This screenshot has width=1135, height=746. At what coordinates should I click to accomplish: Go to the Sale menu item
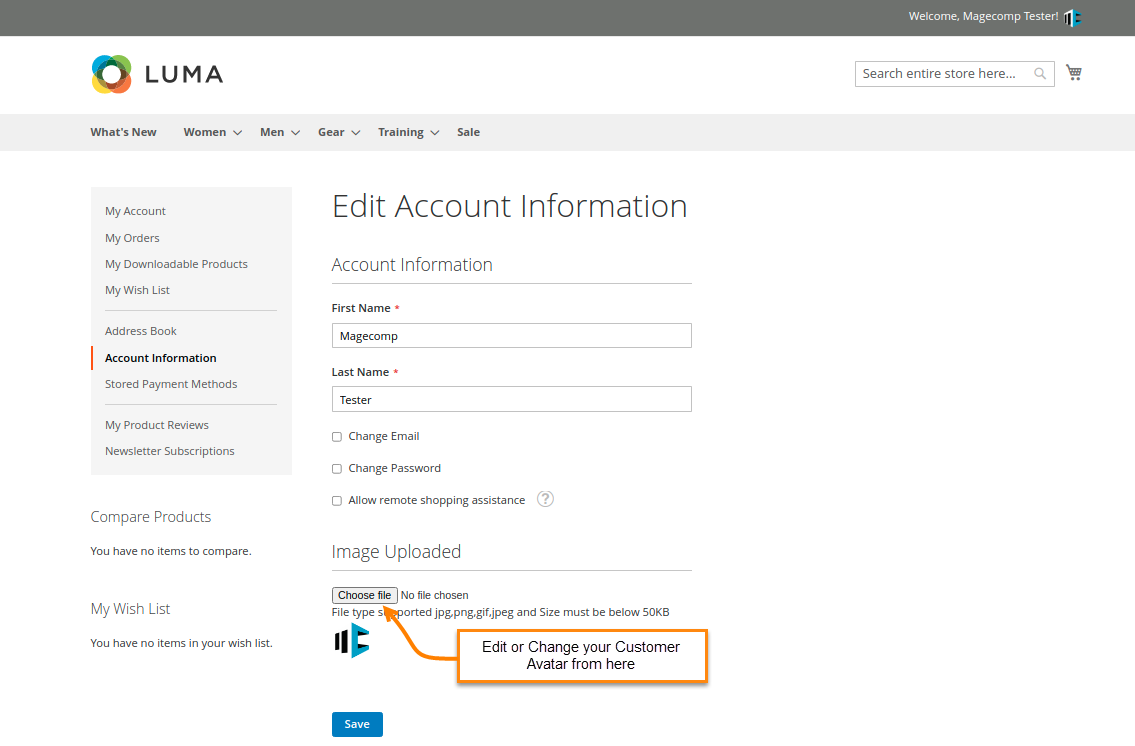click(x=468, y=132)
